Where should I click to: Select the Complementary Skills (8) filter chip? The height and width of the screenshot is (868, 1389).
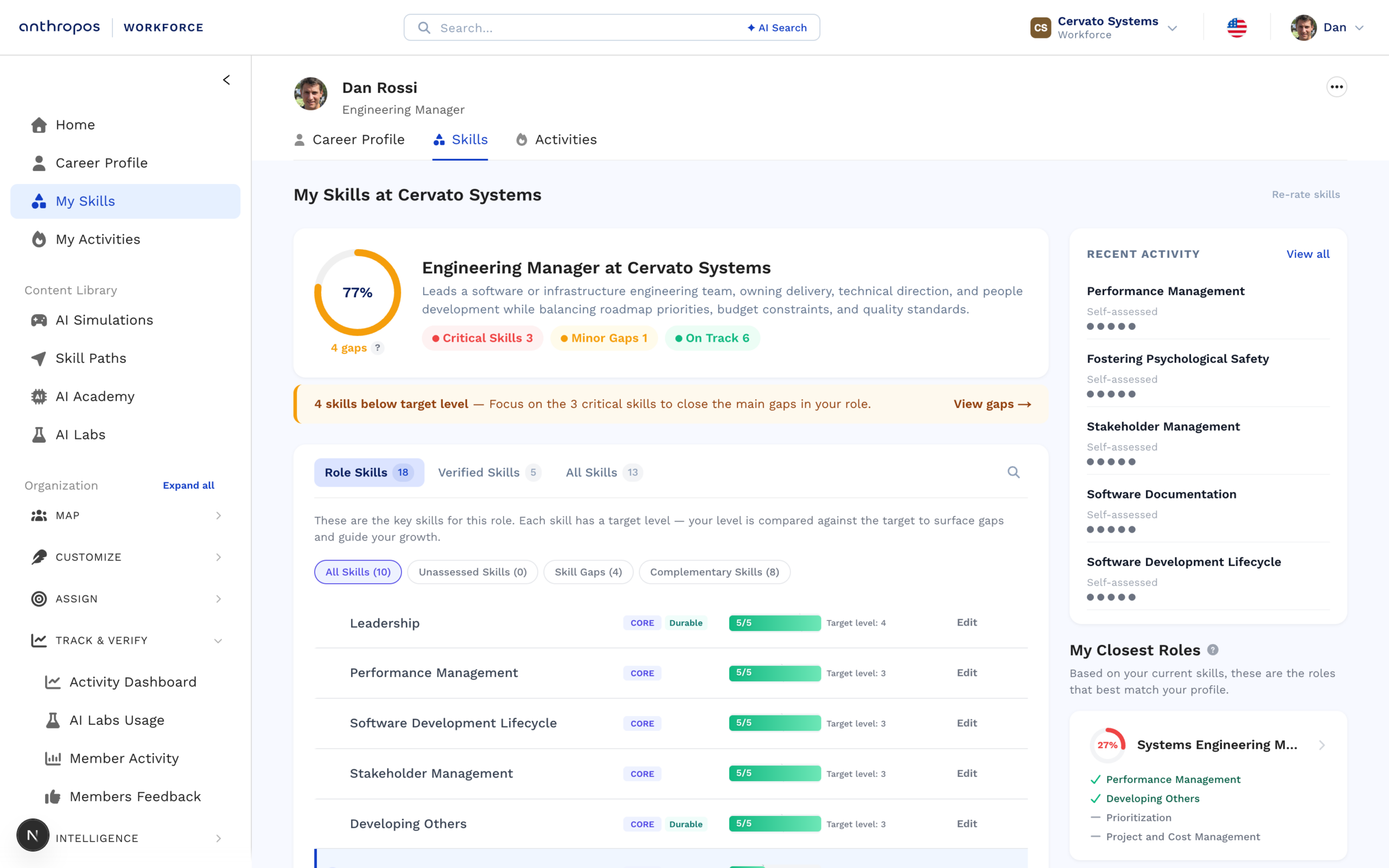(x=715, y=572)
